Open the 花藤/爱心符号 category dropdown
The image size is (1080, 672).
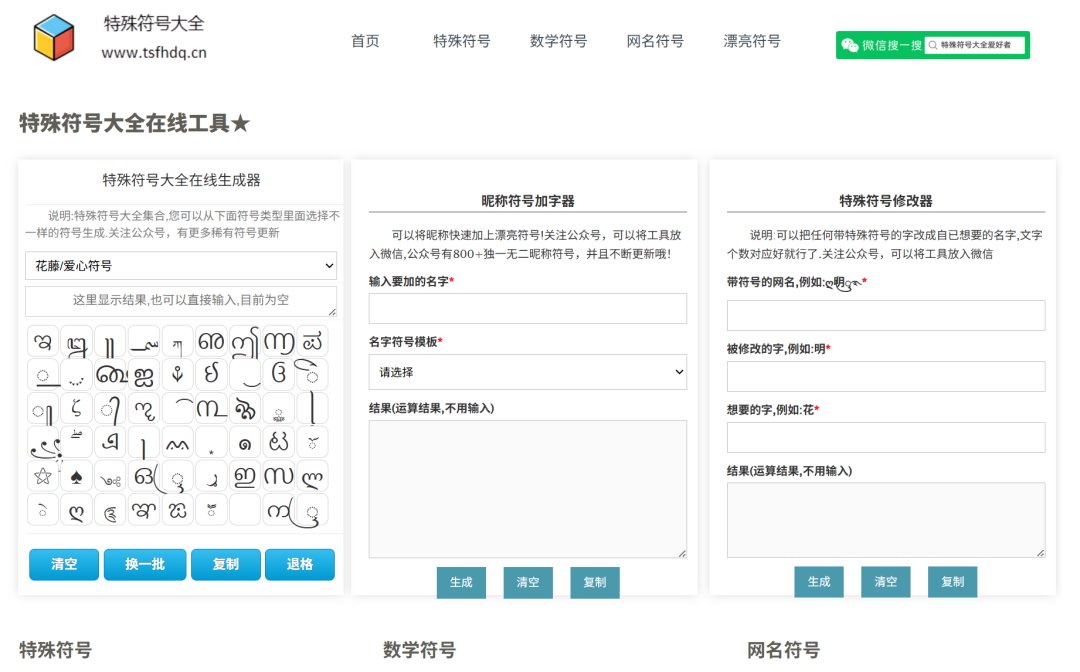coord(181,265)
